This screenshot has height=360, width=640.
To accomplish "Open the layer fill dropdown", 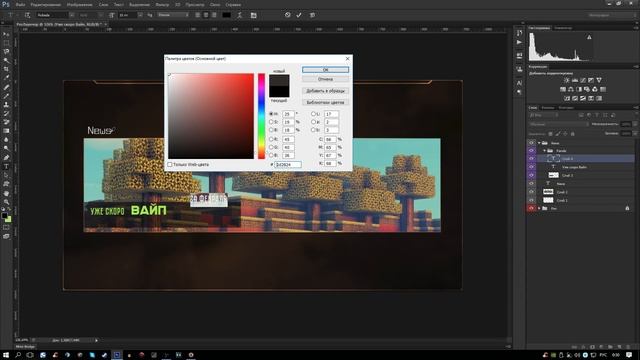I will tap(635, 133).
